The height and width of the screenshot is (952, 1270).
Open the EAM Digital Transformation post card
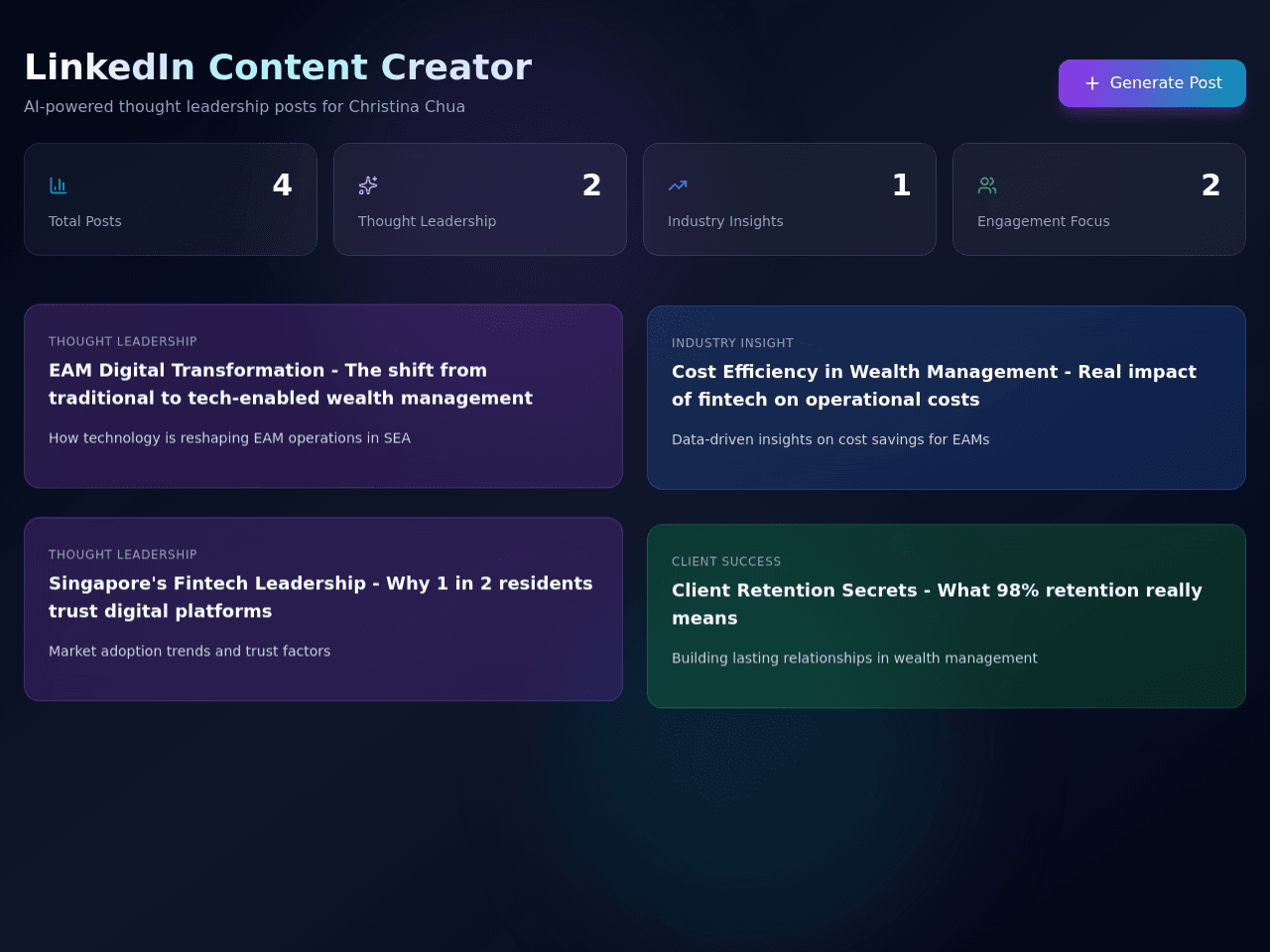pos(323,396)
